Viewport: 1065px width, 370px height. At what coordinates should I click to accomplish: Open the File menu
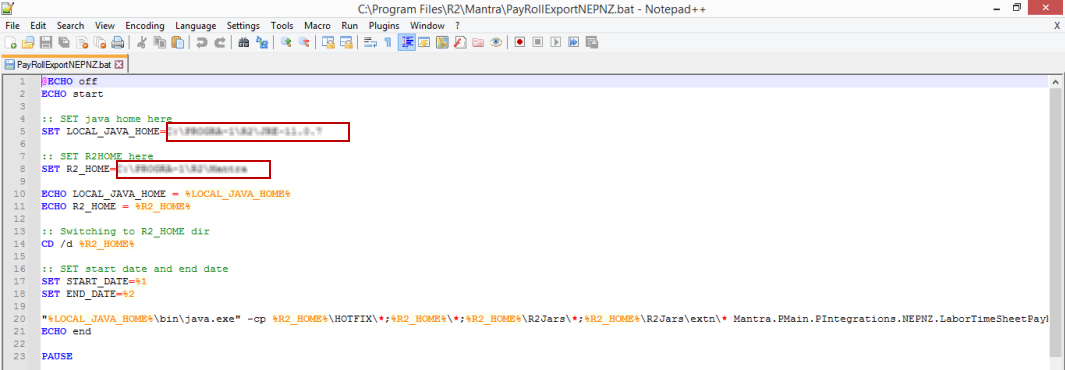click(x=12, y=26)
